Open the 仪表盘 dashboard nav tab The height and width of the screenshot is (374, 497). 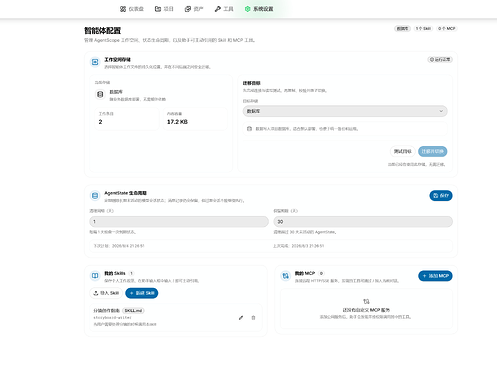coord(132,9)
